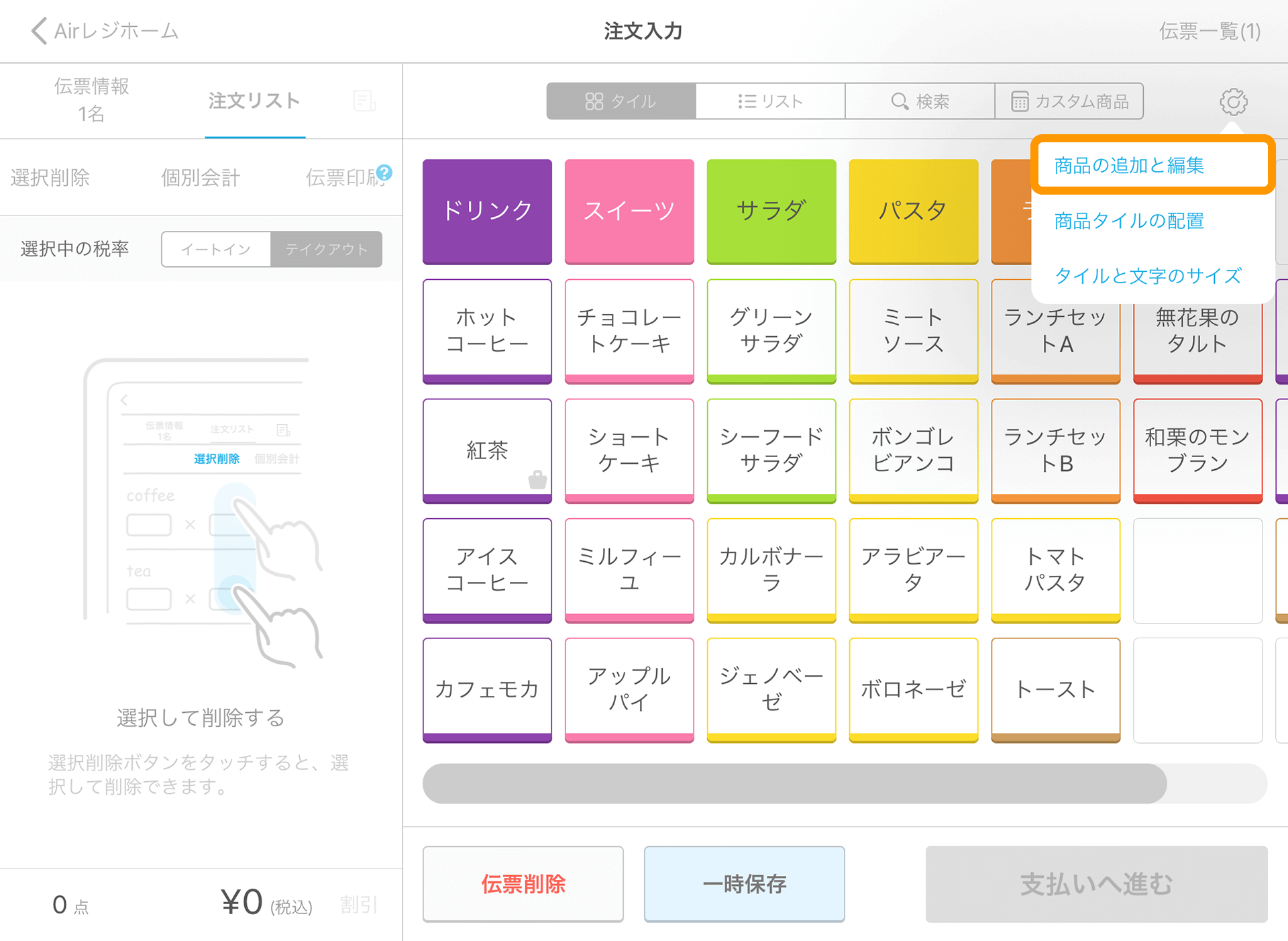Screen dimensions: 1288x941
Task: Click the 一時保存 button
Action: (744, 884)
